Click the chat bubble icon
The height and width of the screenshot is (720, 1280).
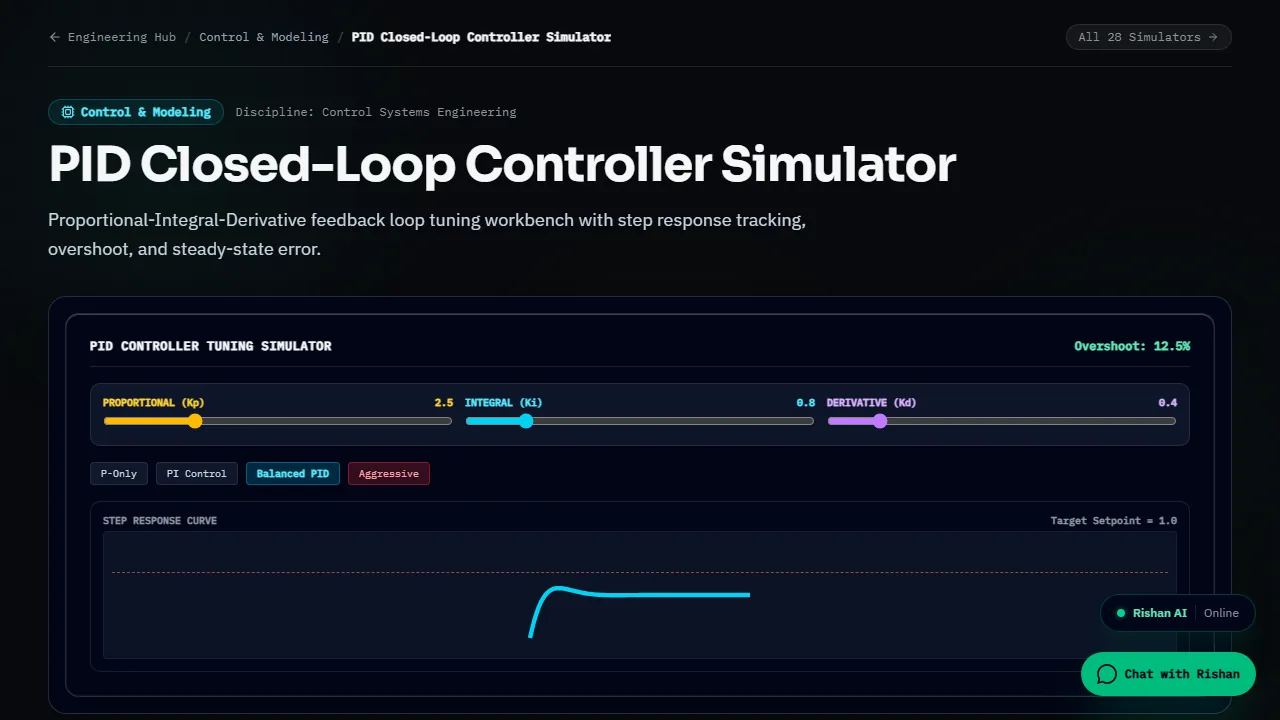pyautogui.click(x=1107, y=674)
